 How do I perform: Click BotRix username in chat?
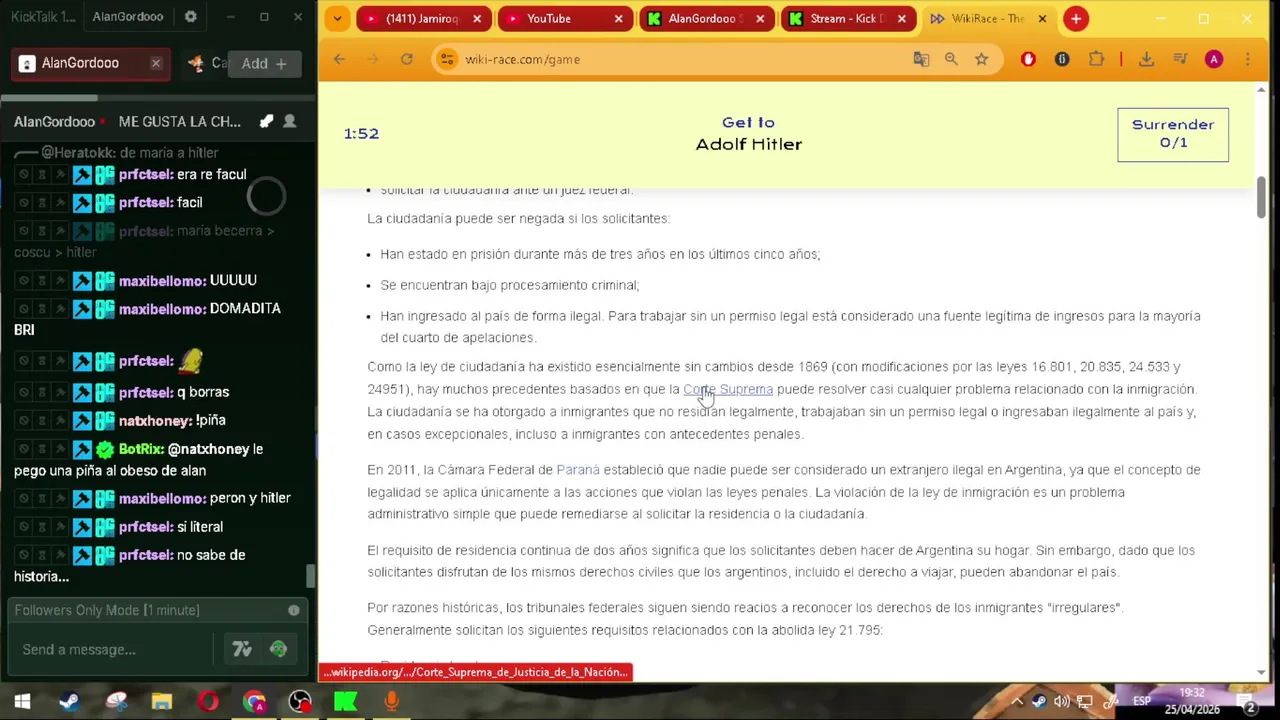coord(141,449)
